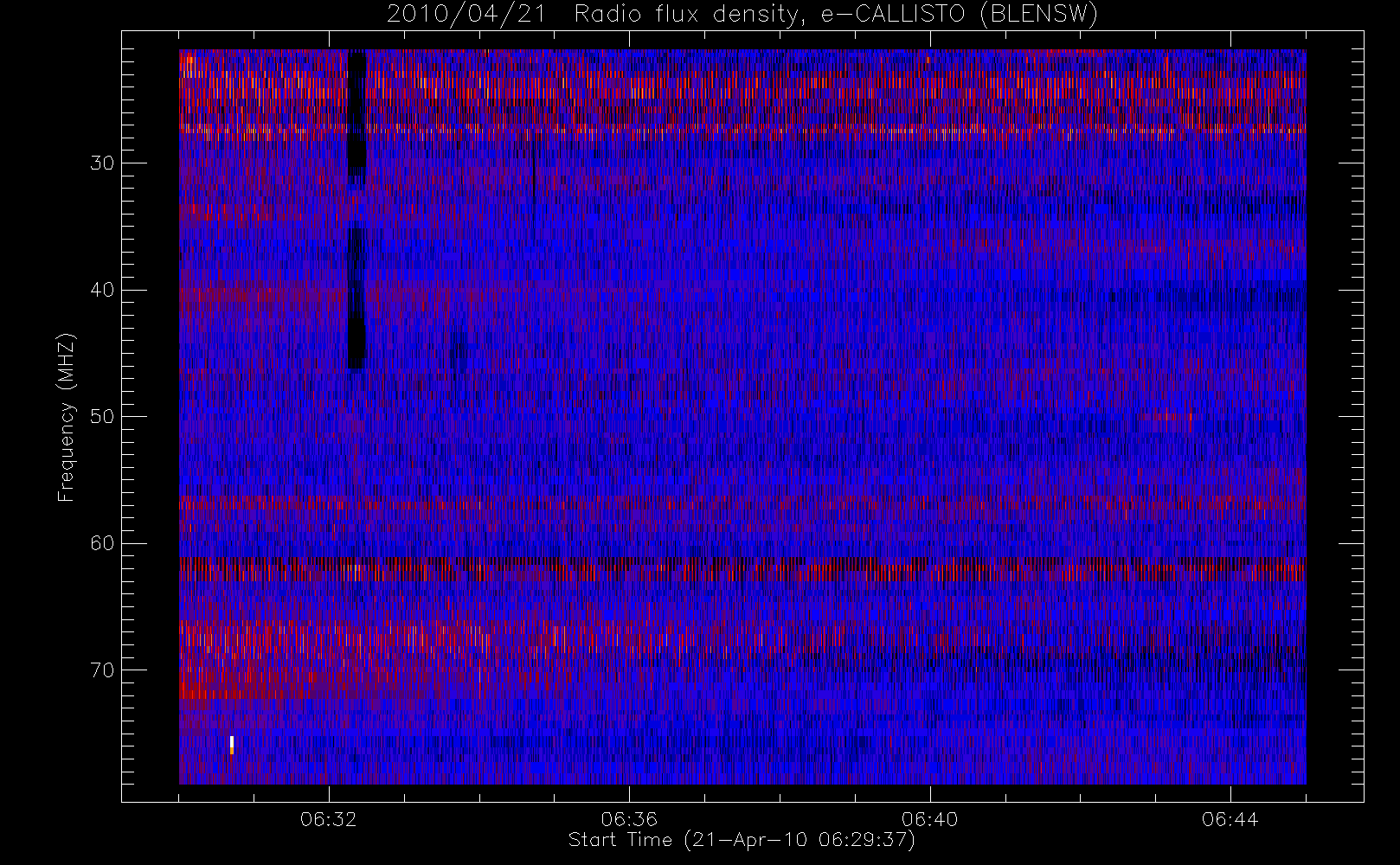Click the 30 MHz frequency tick label

(x=102, y=163)
